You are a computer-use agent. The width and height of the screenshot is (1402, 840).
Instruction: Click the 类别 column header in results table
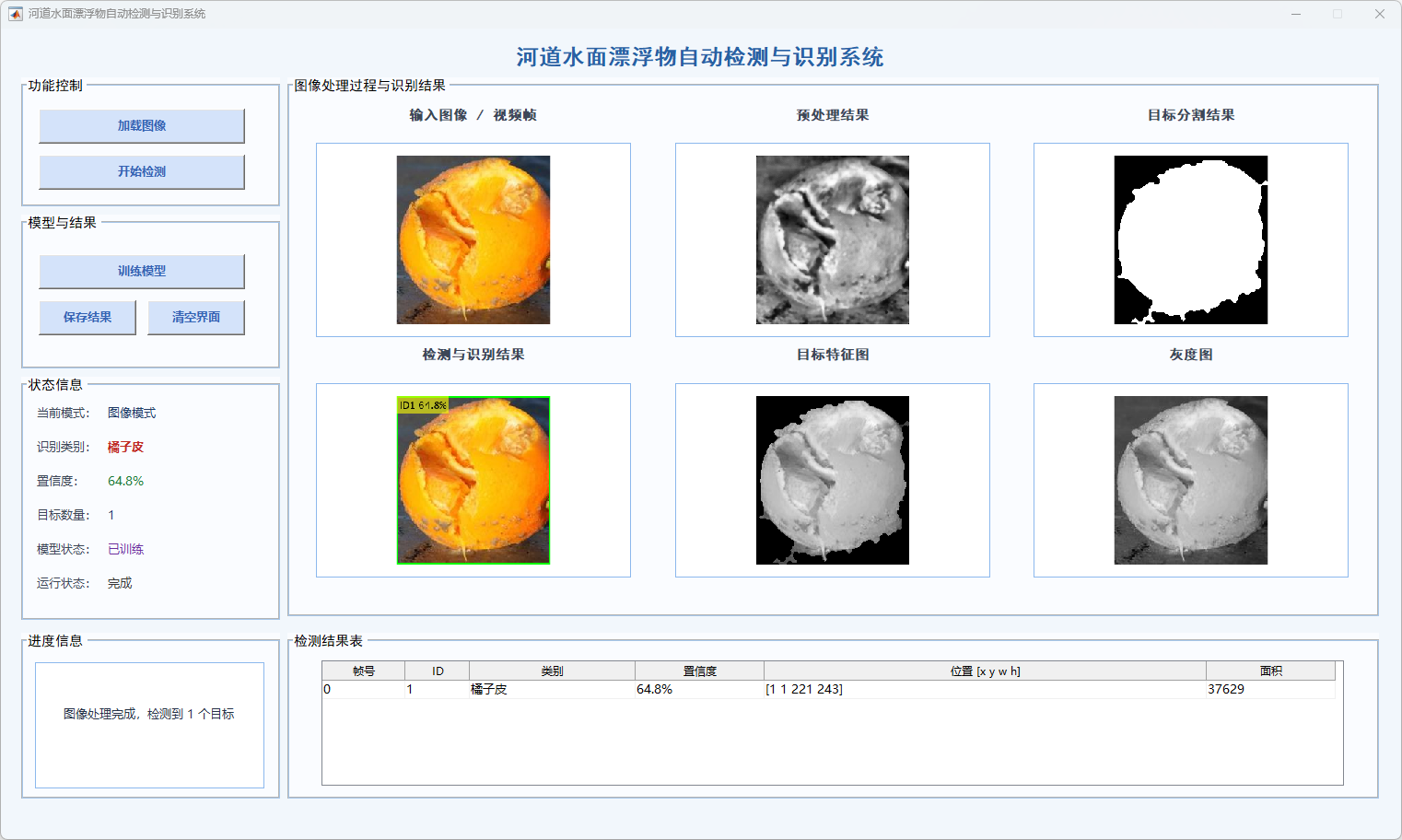(x=552, y=671)
